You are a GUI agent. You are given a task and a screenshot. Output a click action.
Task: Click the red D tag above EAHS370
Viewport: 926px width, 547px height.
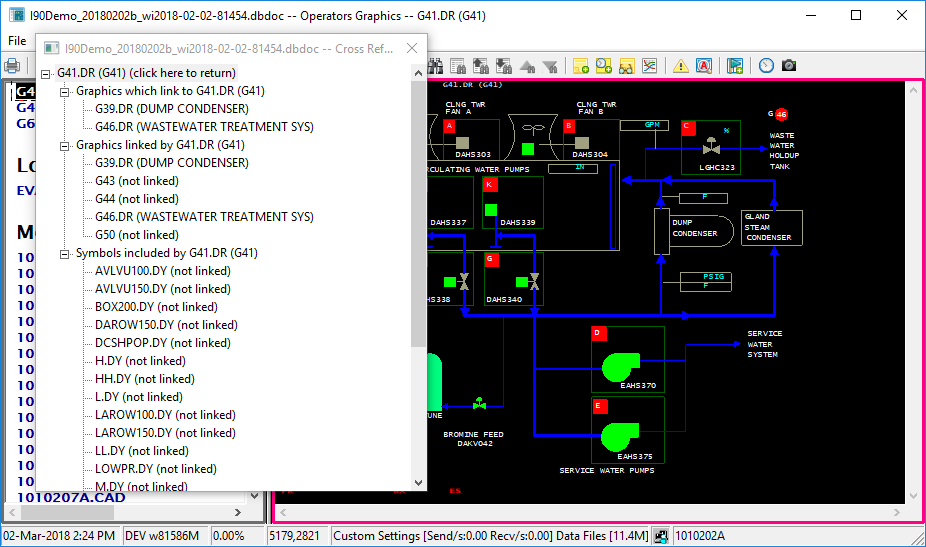click(x=598, y=334)
